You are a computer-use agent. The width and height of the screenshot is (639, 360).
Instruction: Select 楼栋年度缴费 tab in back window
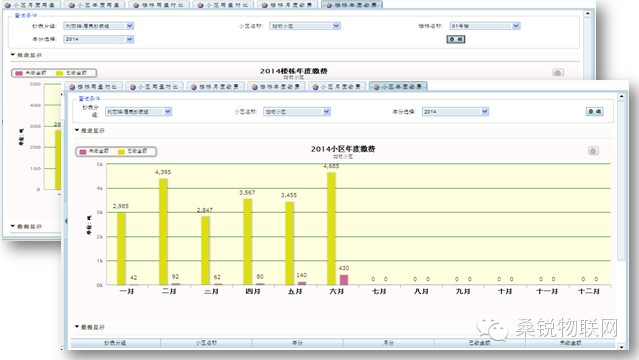pyautogui.click(x=352, y=5)
